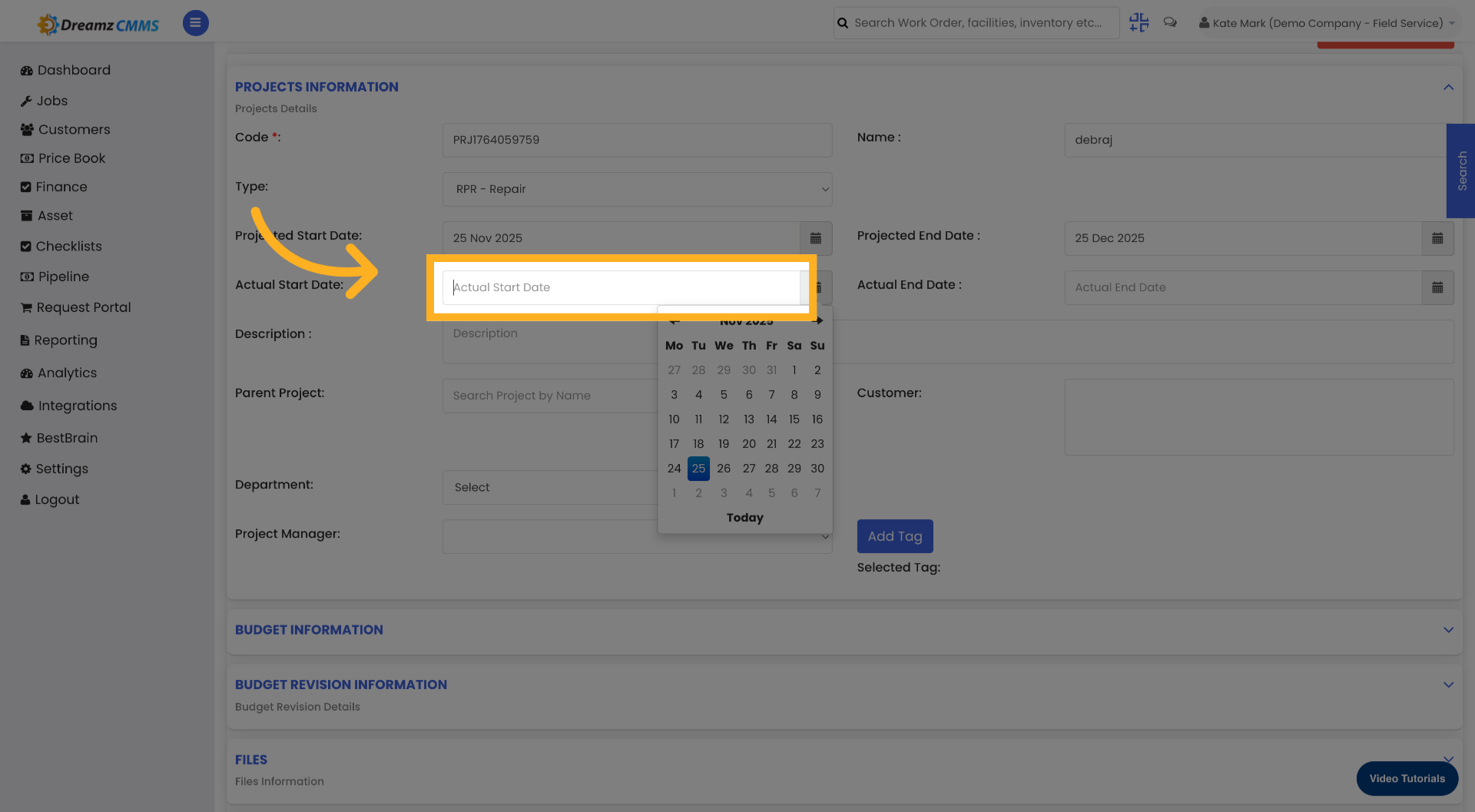The height and width of the screenshot is (812, 1475).
Task: Click the Parent Project search field
Action: tap(550, 396)
